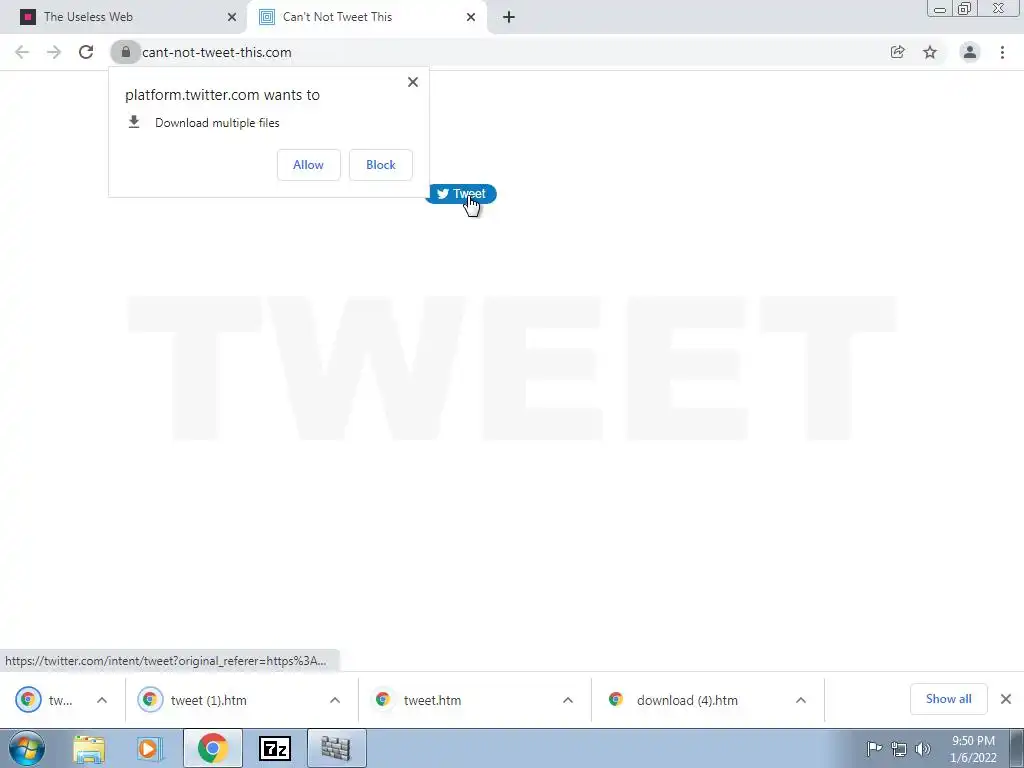1024x768 pixels.
Task: Expand options for tw... download
Action: (102, 700)
